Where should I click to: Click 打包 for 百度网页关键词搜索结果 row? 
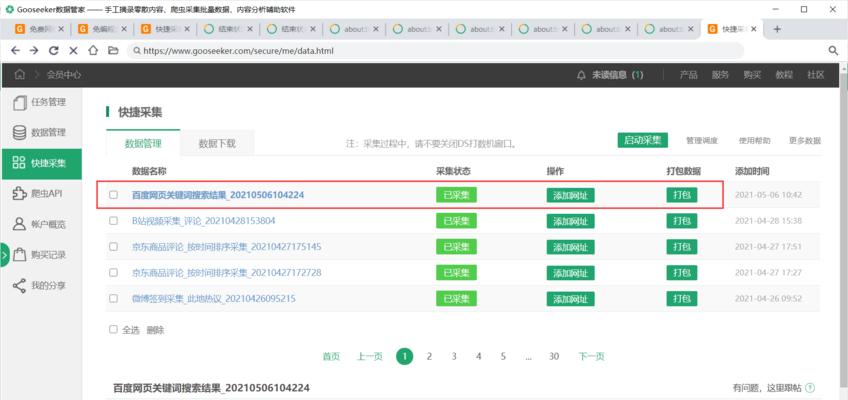[681, 195]
